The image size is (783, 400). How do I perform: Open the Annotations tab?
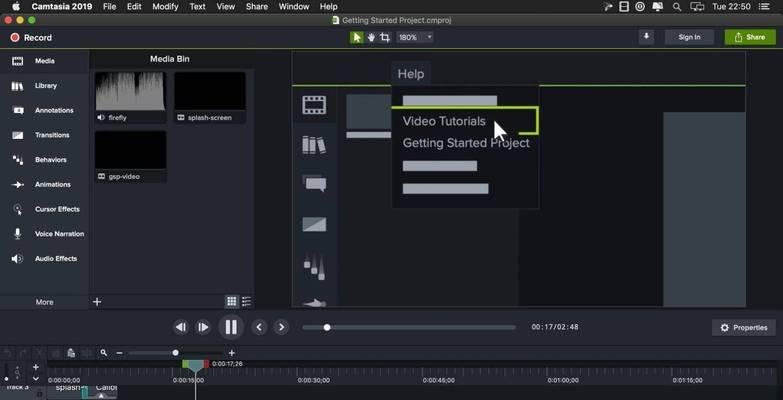44,110
